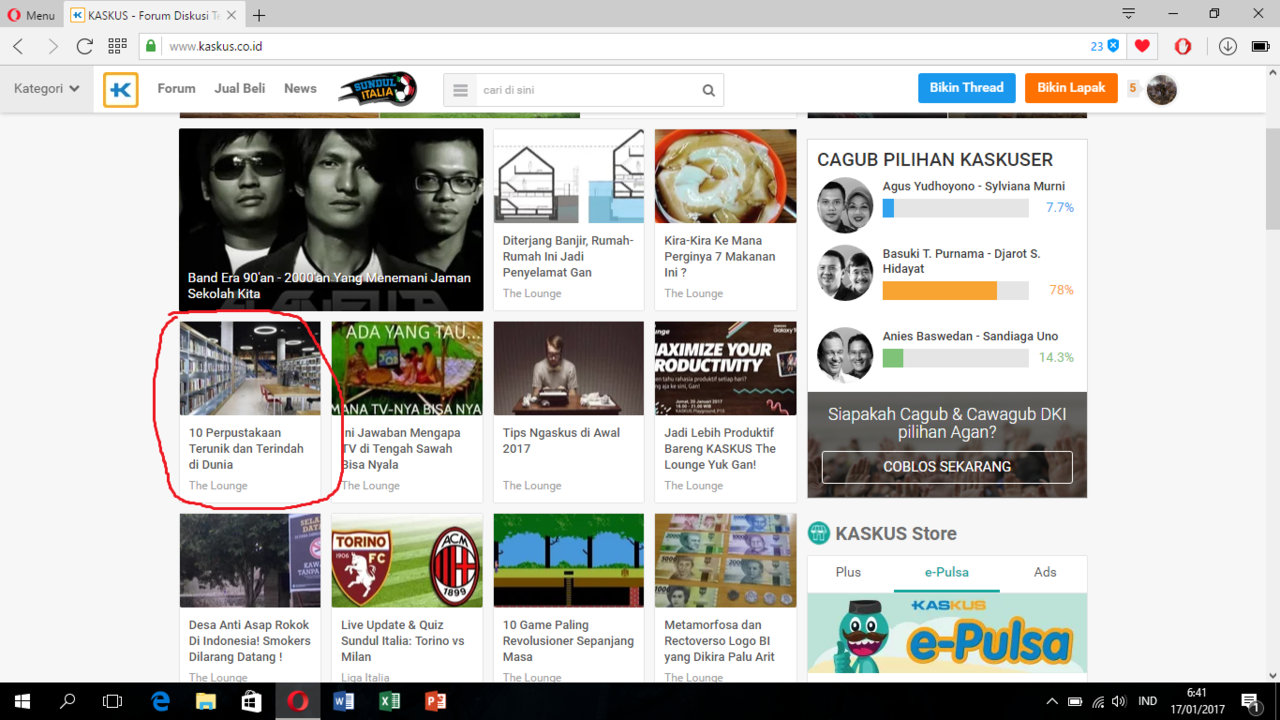Open Windows taskbar search

(x=68, y=701)
